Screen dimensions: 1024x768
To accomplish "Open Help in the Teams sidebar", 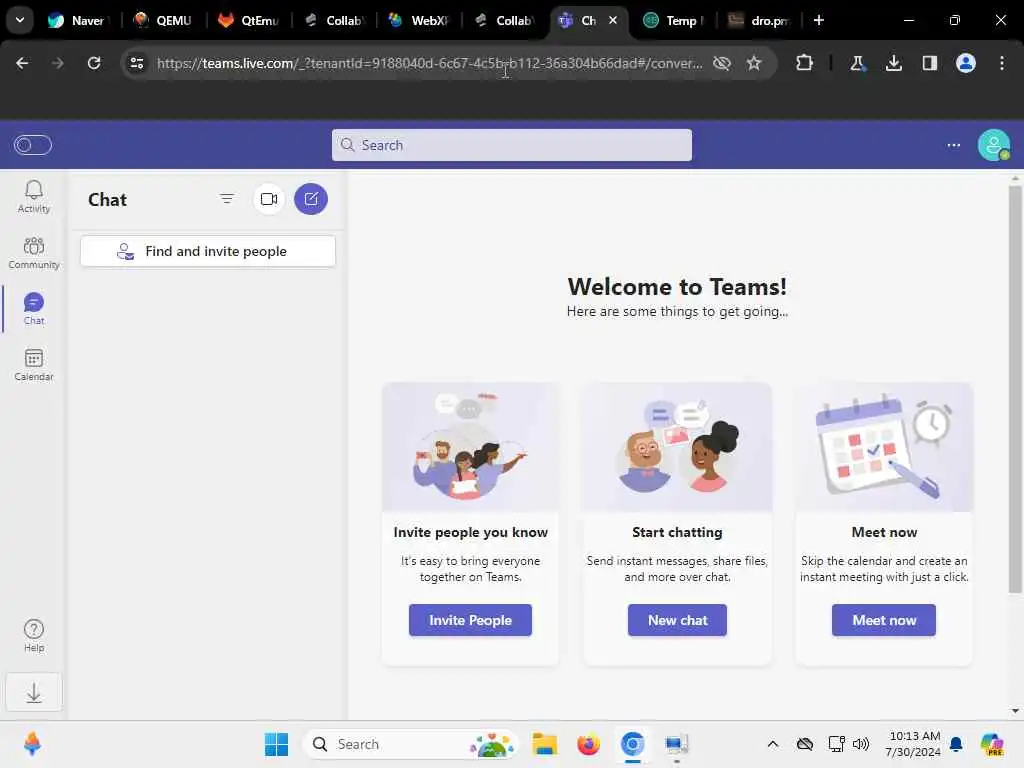I will click(34, 635).
